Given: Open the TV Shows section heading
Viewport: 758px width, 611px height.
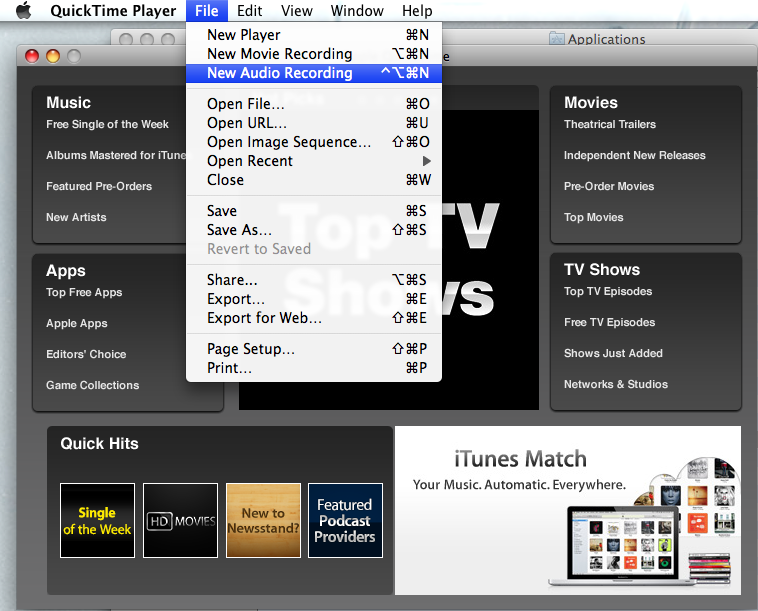Looking at the screenshot, I should pyautogui.click(x=602, y=270).
